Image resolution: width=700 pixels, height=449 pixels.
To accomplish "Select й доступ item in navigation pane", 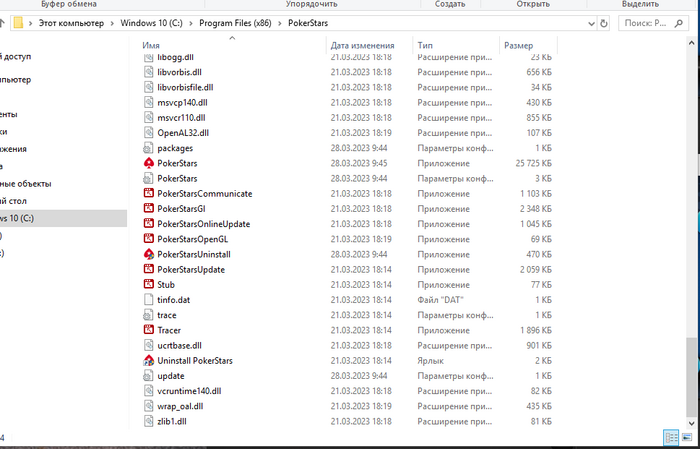I will 16,57.
